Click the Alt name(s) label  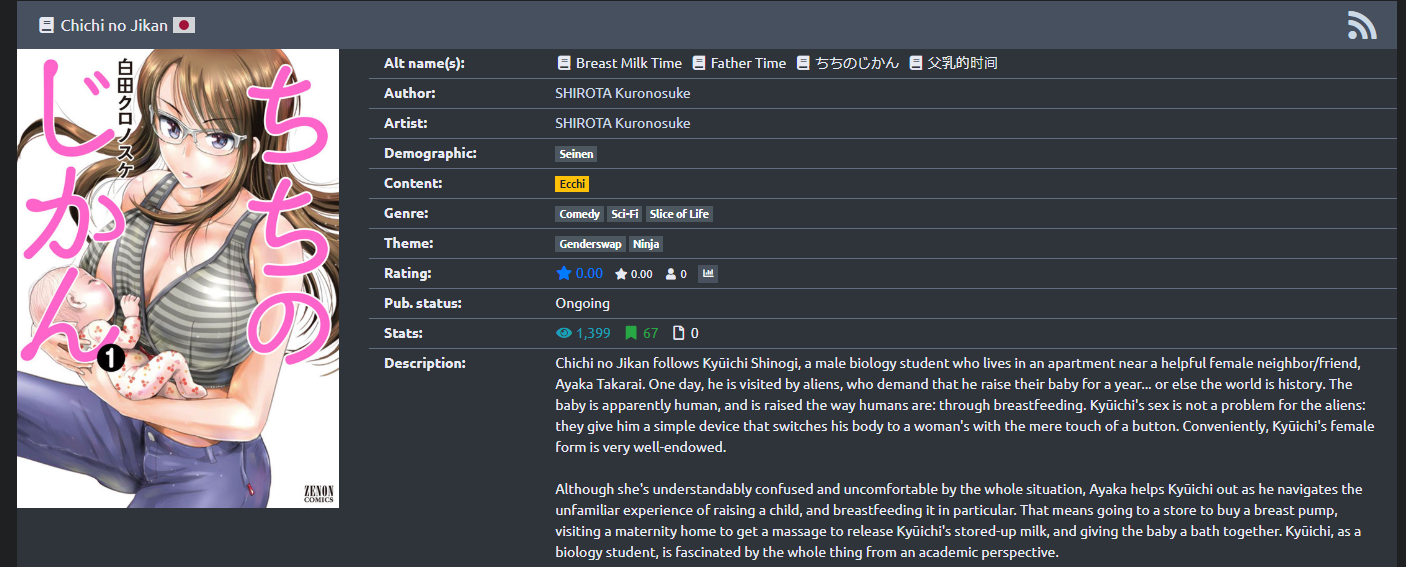pos(425,63)
